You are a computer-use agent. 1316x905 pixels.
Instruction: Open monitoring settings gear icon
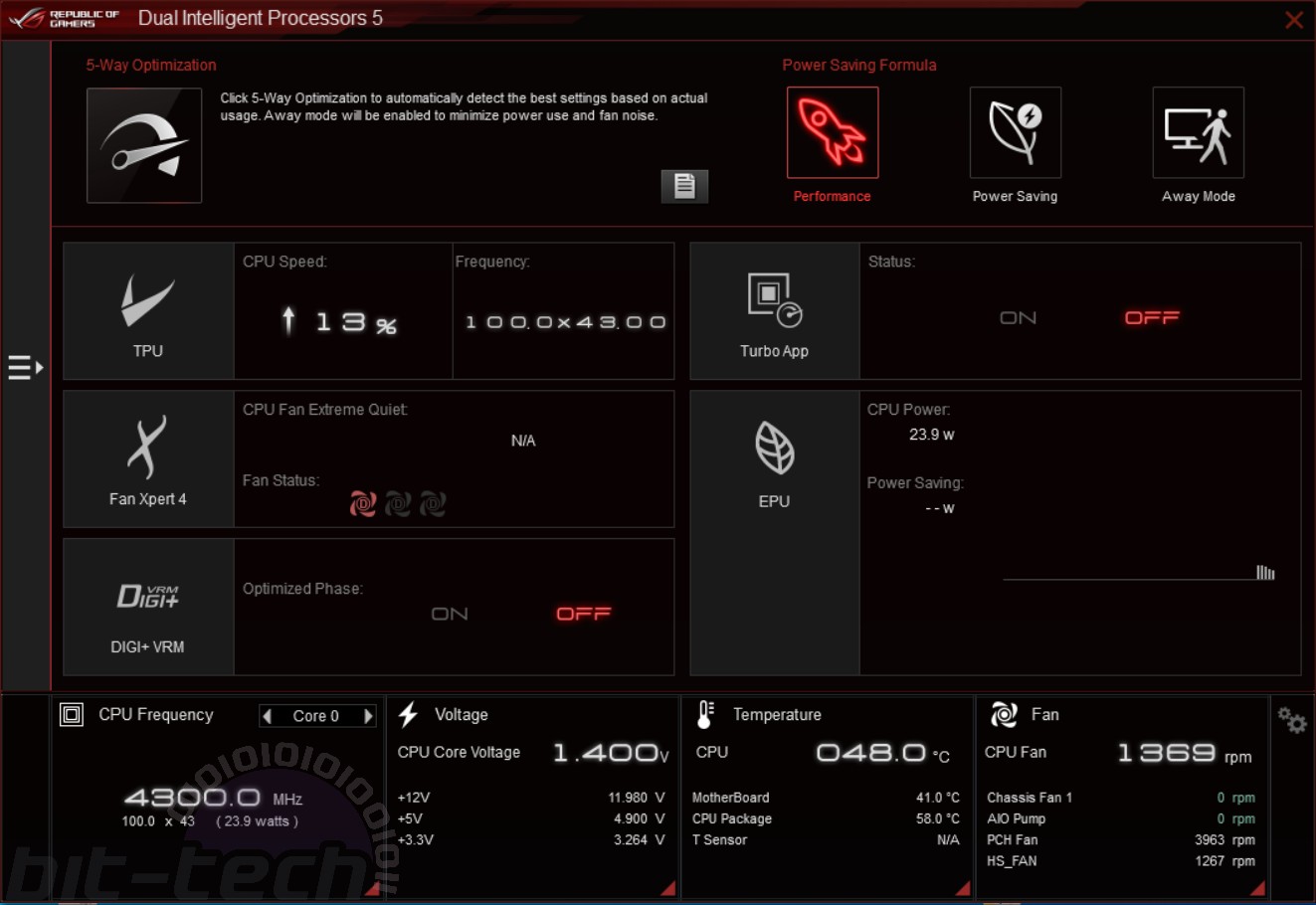point(1291,720)
